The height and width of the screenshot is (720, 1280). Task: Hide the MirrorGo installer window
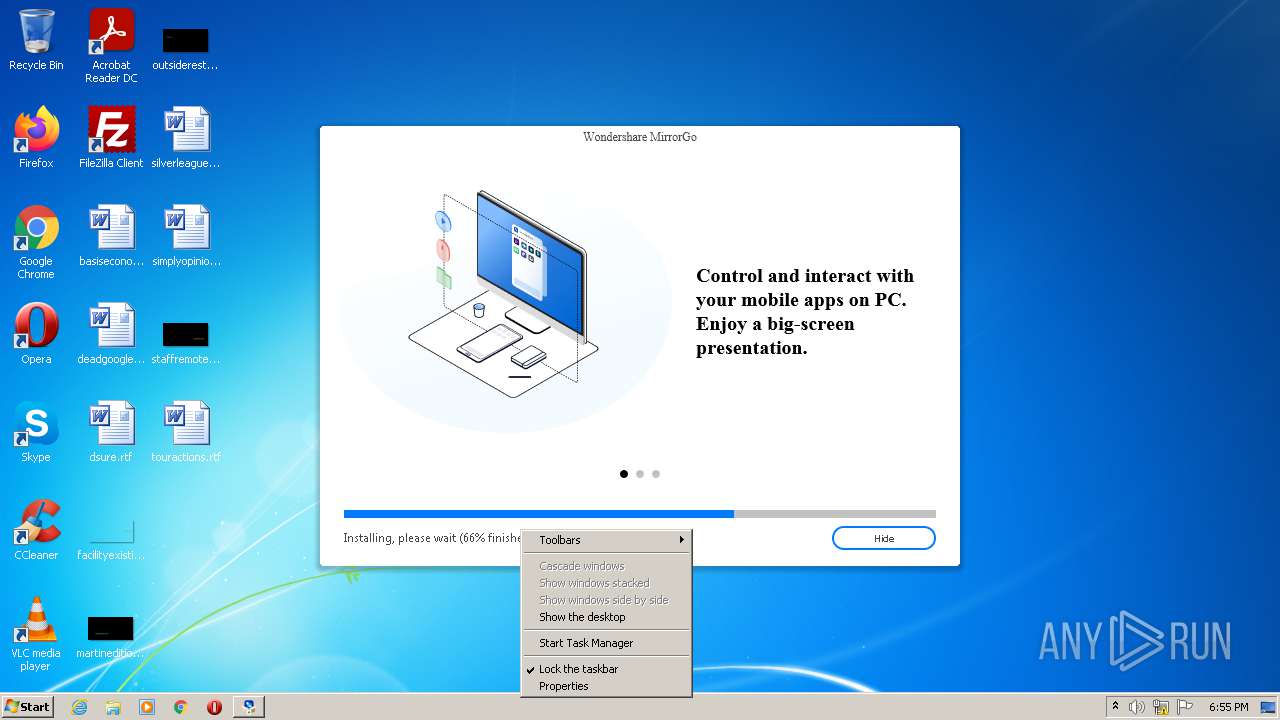[884, 538]
